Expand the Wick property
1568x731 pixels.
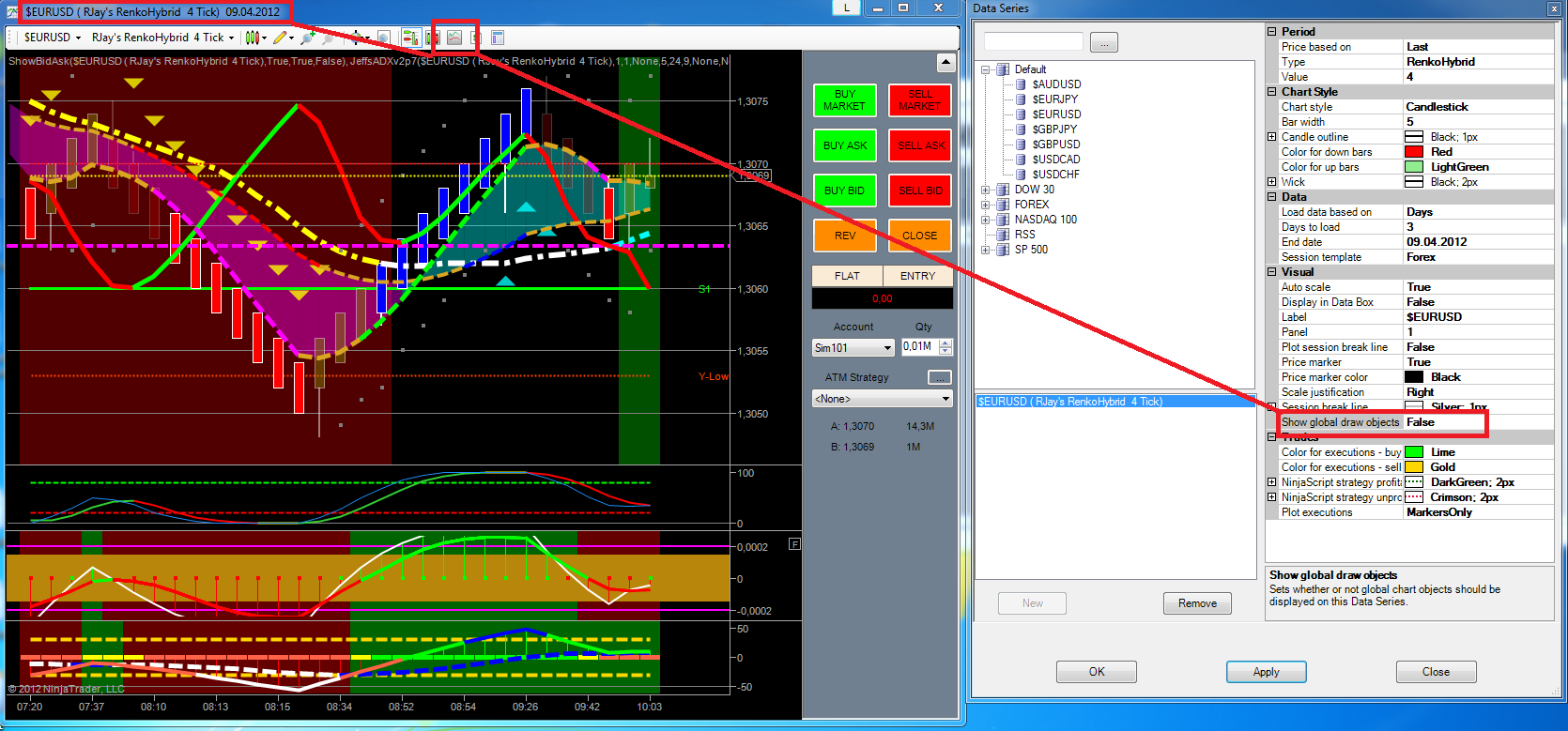(x=1272, y=182)
